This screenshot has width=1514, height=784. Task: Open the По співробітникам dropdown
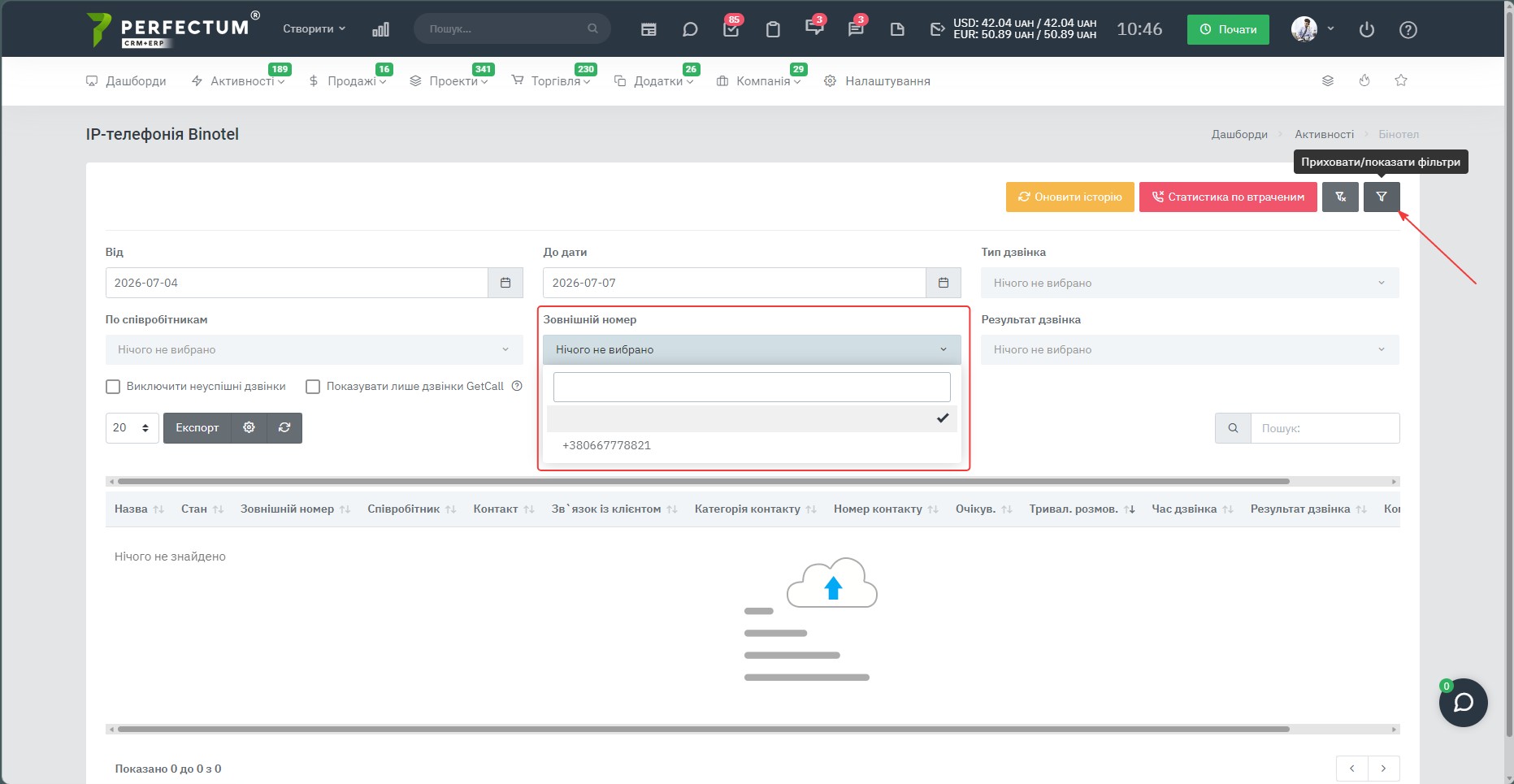[x=314, y=349]
